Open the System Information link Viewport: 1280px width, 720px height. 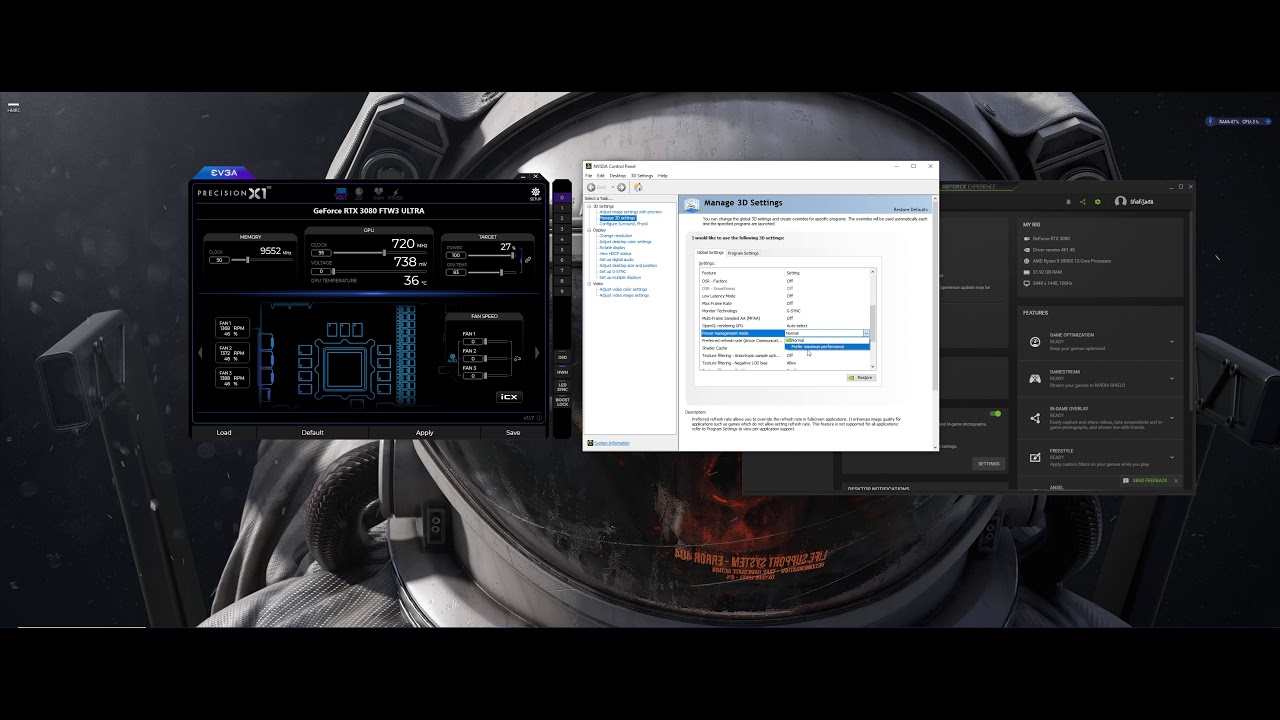click(x=612, y=442)
